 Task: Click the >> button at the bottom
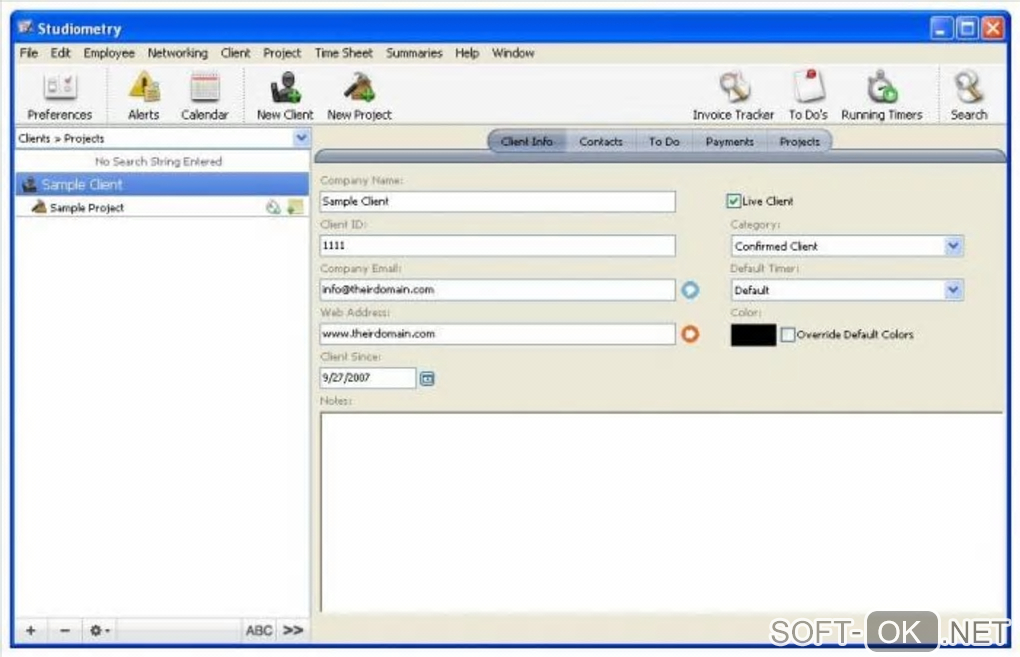click(293, 630)
